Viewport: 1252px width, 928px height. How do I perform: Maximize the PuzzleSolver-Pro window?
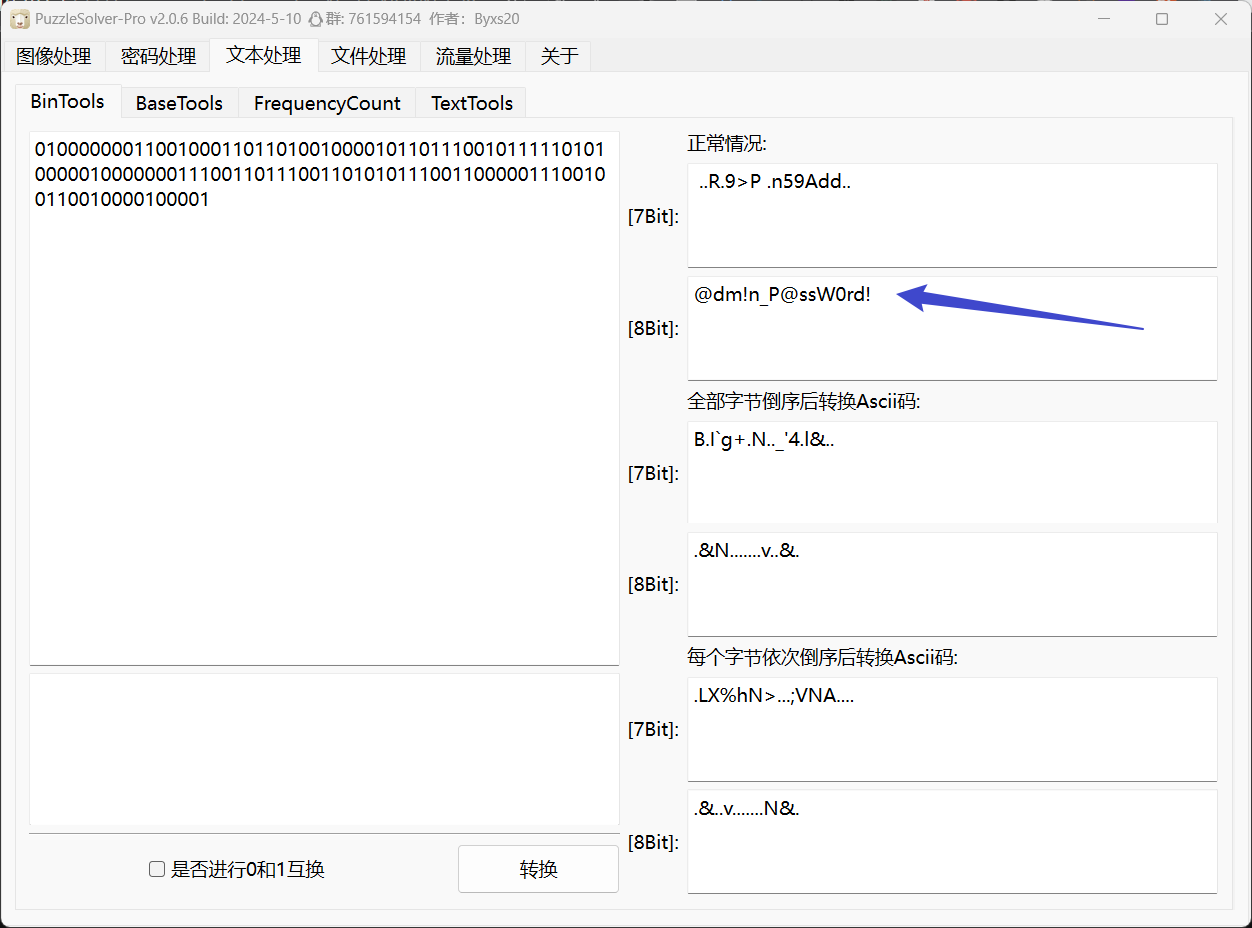coord(1162,19)
